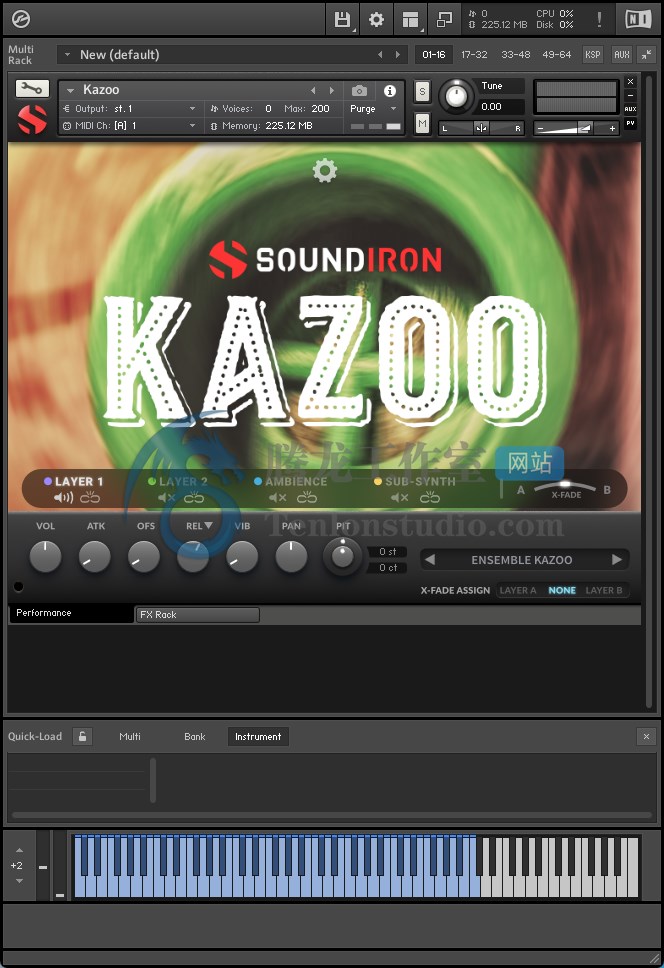Toggle the Solo S button
Viewport: 664px width, 968px height.
click(x=422, y=91)
